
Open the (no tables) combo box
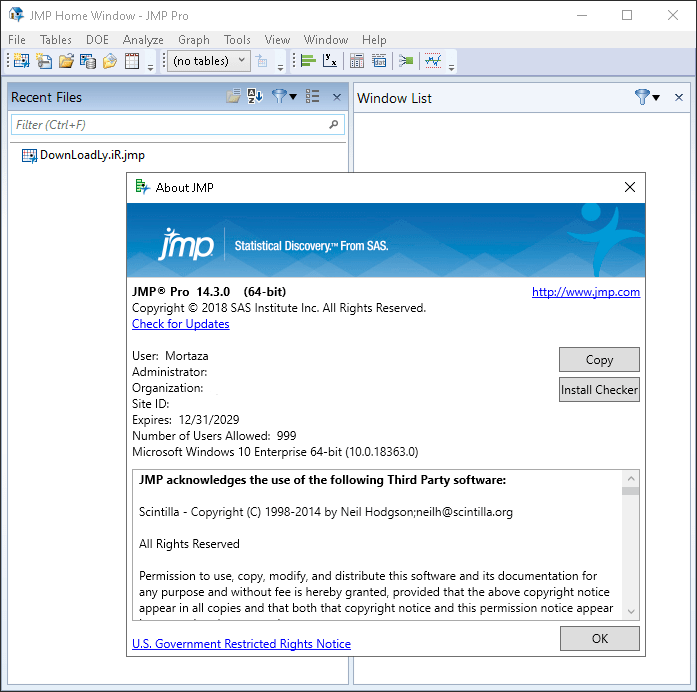coord(209,60)
